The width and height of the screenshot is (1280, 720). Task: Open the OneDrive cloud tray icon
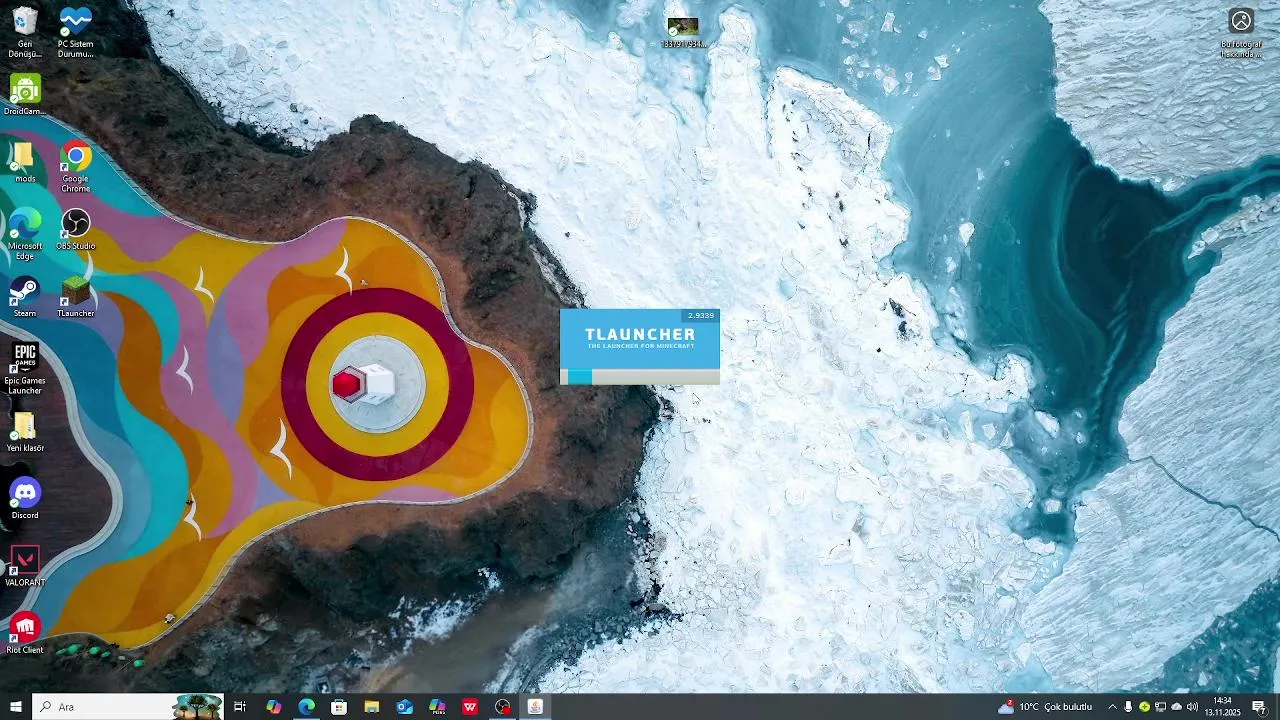coord(1176,707)
